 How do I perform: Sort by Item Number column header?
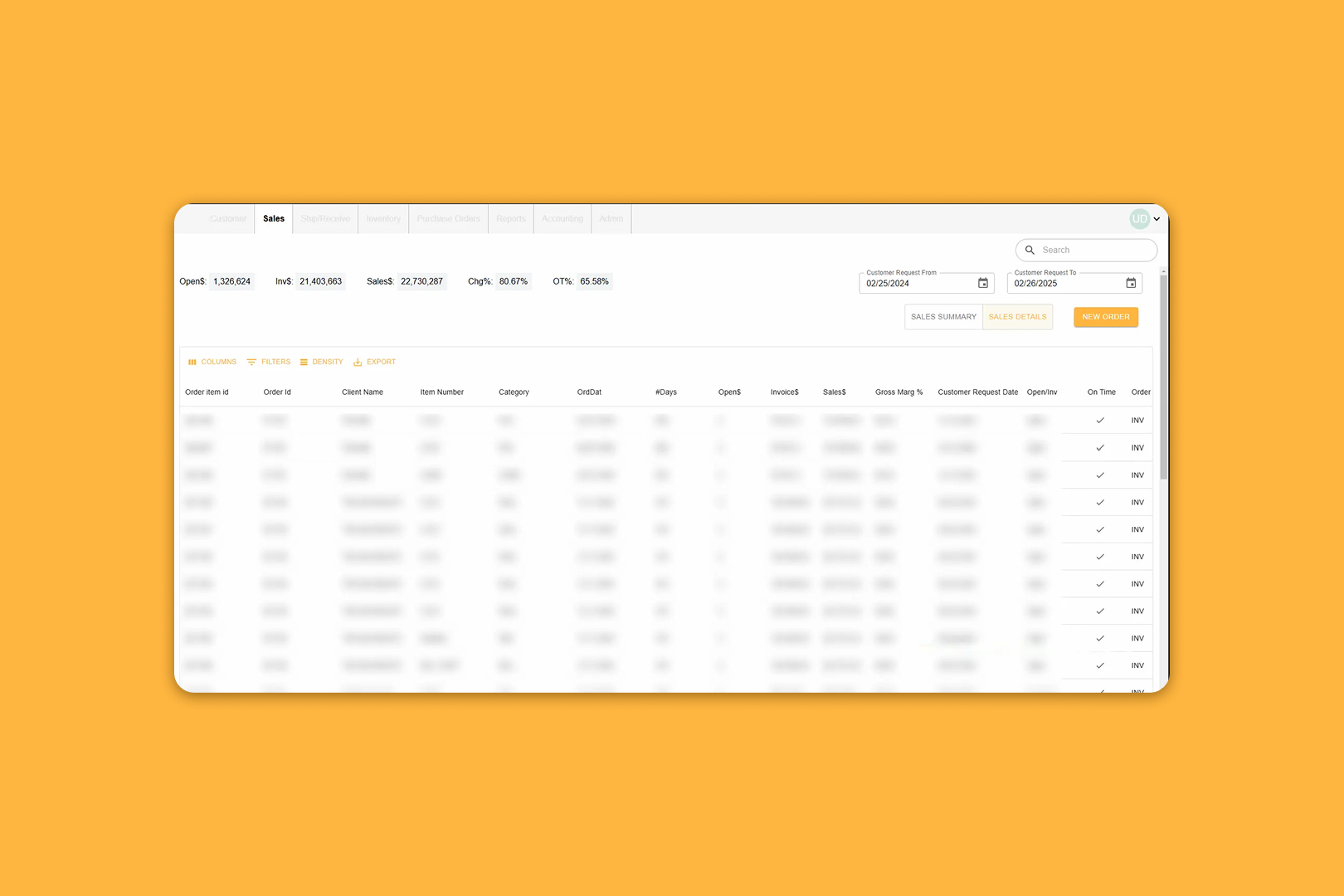coord(441,392)
